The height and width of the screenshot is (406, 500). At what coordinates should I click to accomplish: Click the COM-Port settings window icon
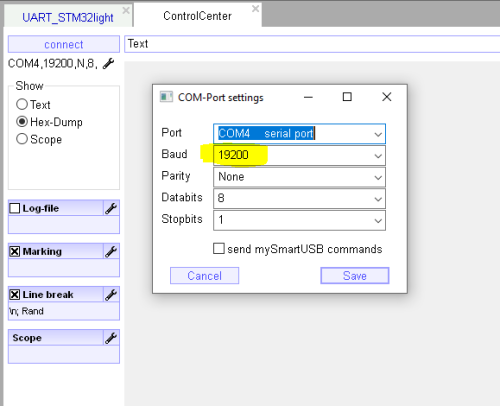click(x=166, y=97)
